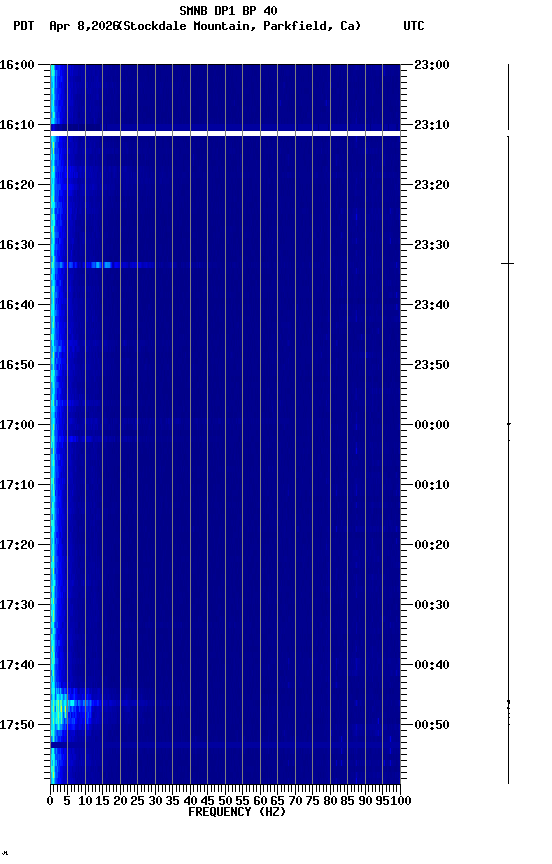
Task: Click the 23:20 UTC time label
Action: 432,185
